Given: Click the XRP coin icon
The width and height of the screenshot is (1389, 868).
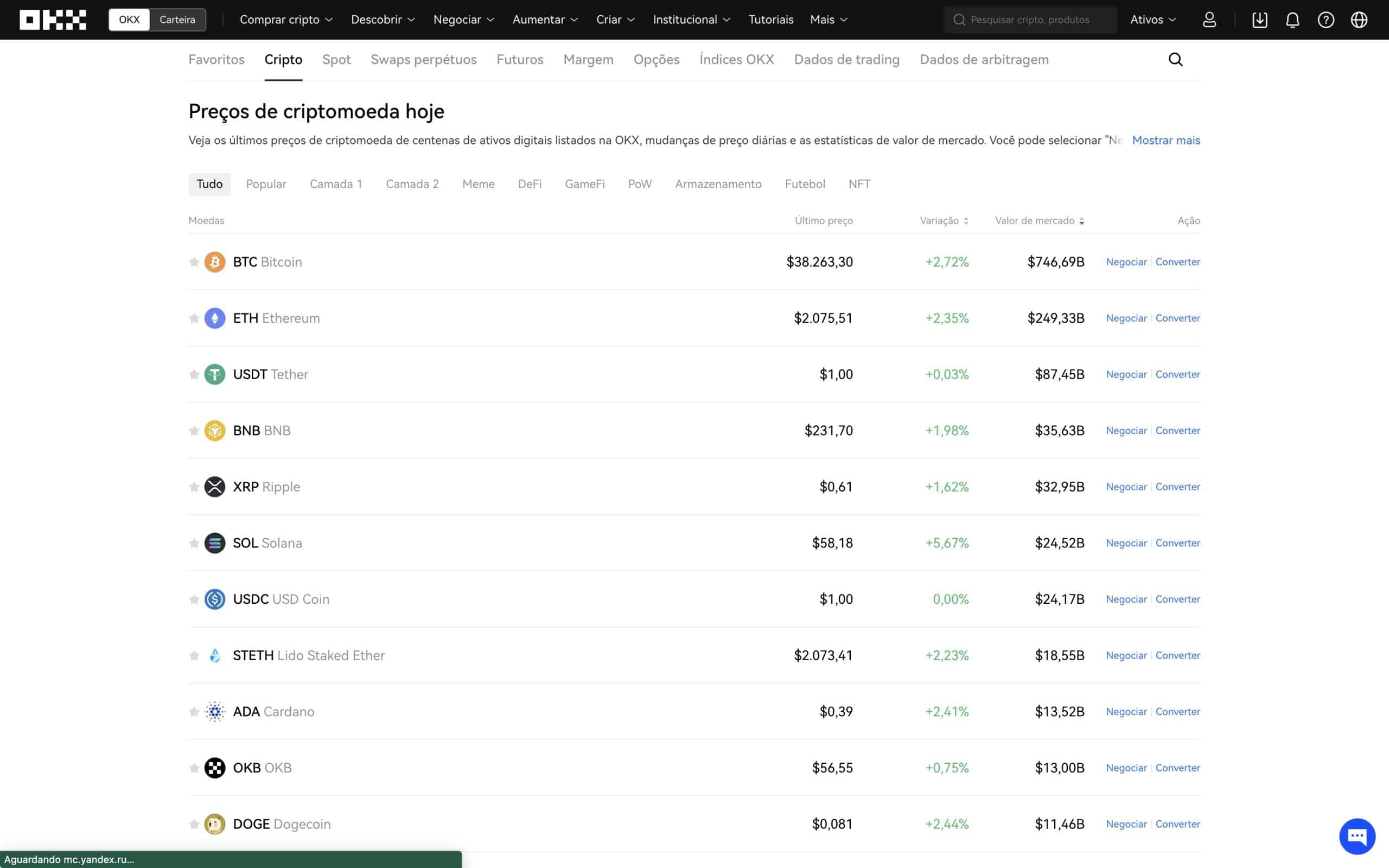Looking at the screenshot, I should (215, 487).
